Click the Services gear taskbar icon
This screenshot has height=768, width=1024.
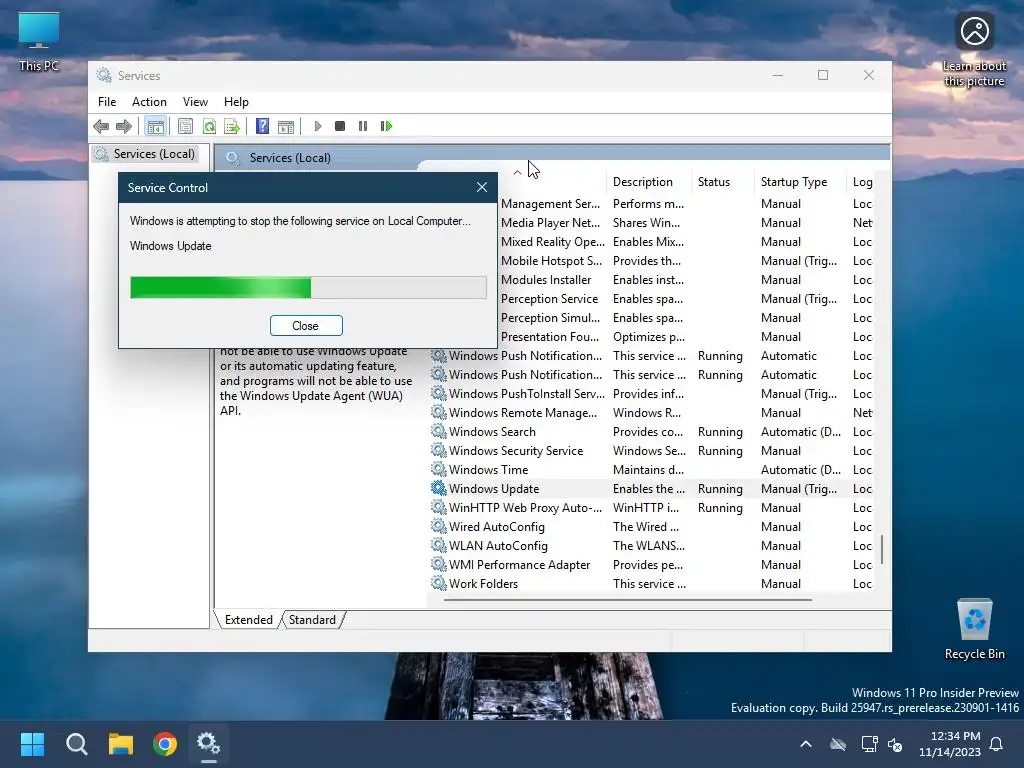point(209,744)
